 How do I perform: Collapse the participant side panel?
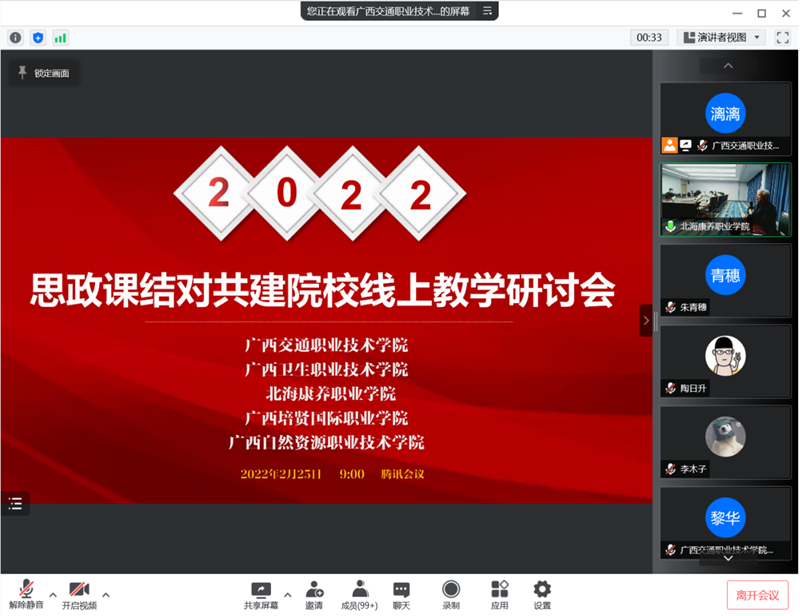pos(646,321)
